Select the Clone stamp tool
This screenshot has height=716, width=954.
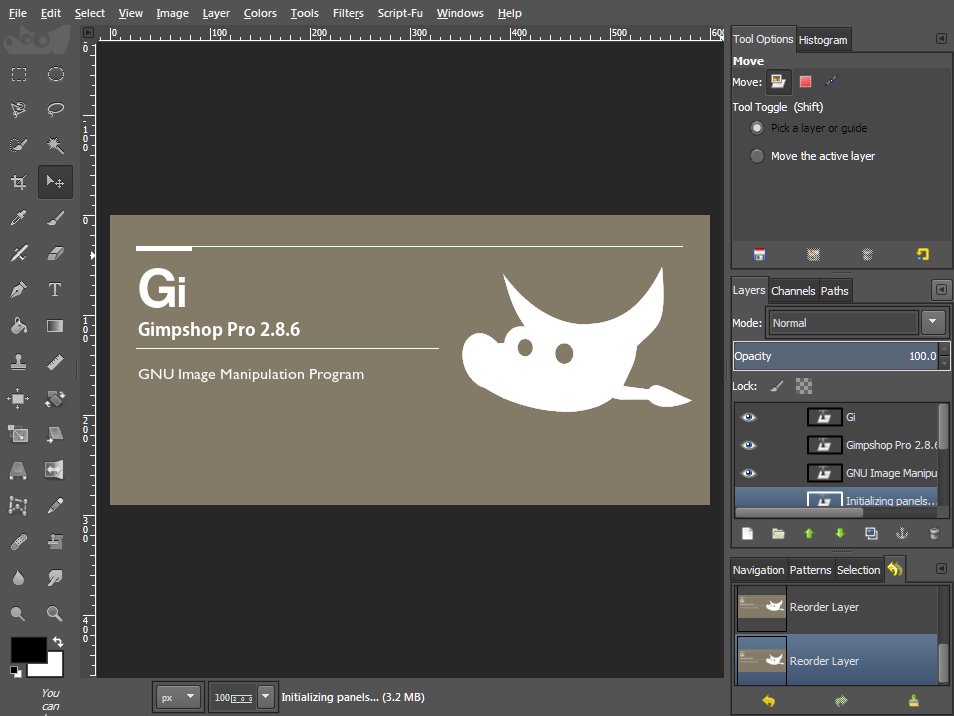(19, 362)
